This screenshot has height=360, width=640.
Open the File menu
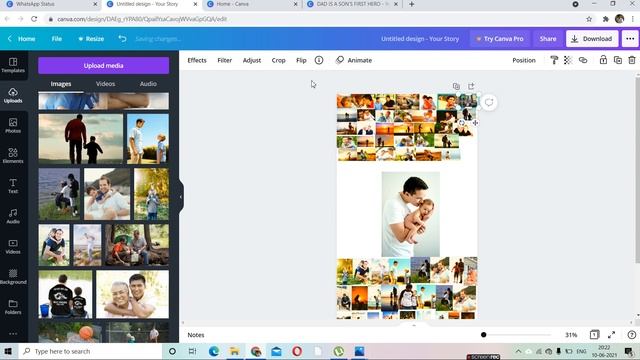coord(56,39)
